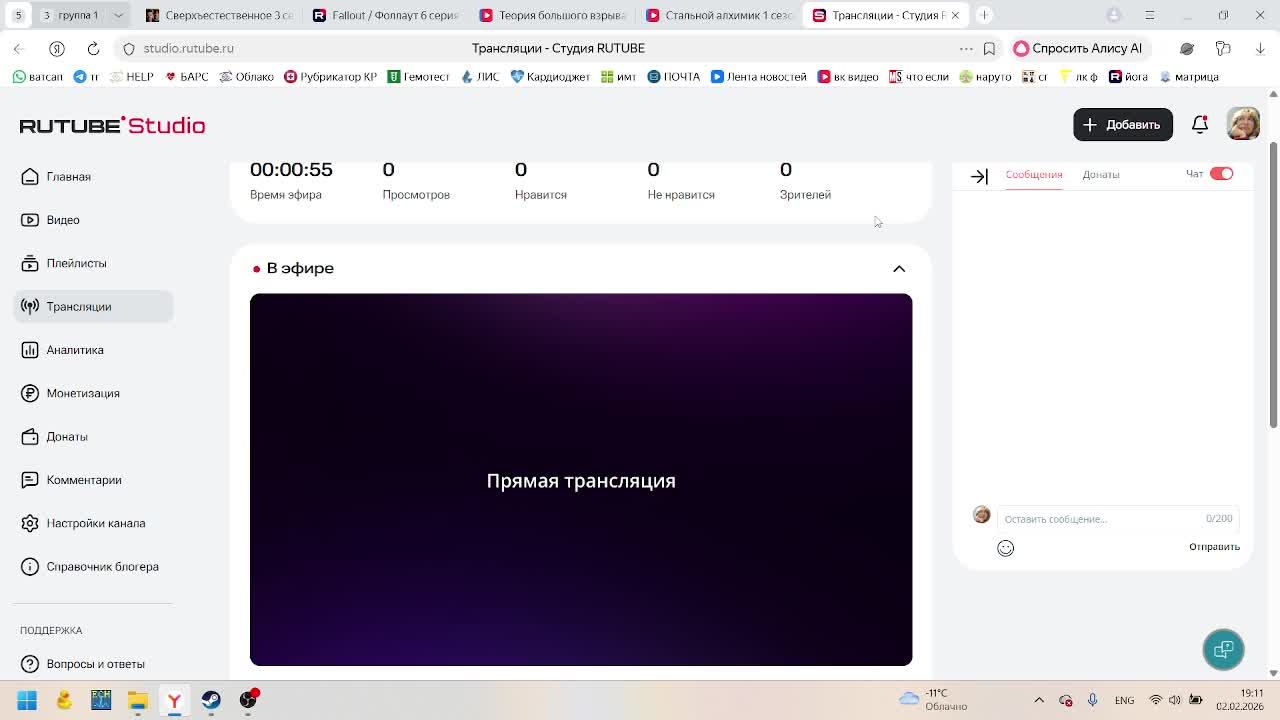Open the Рубрикатор КР bookmark

pos(330,77)
